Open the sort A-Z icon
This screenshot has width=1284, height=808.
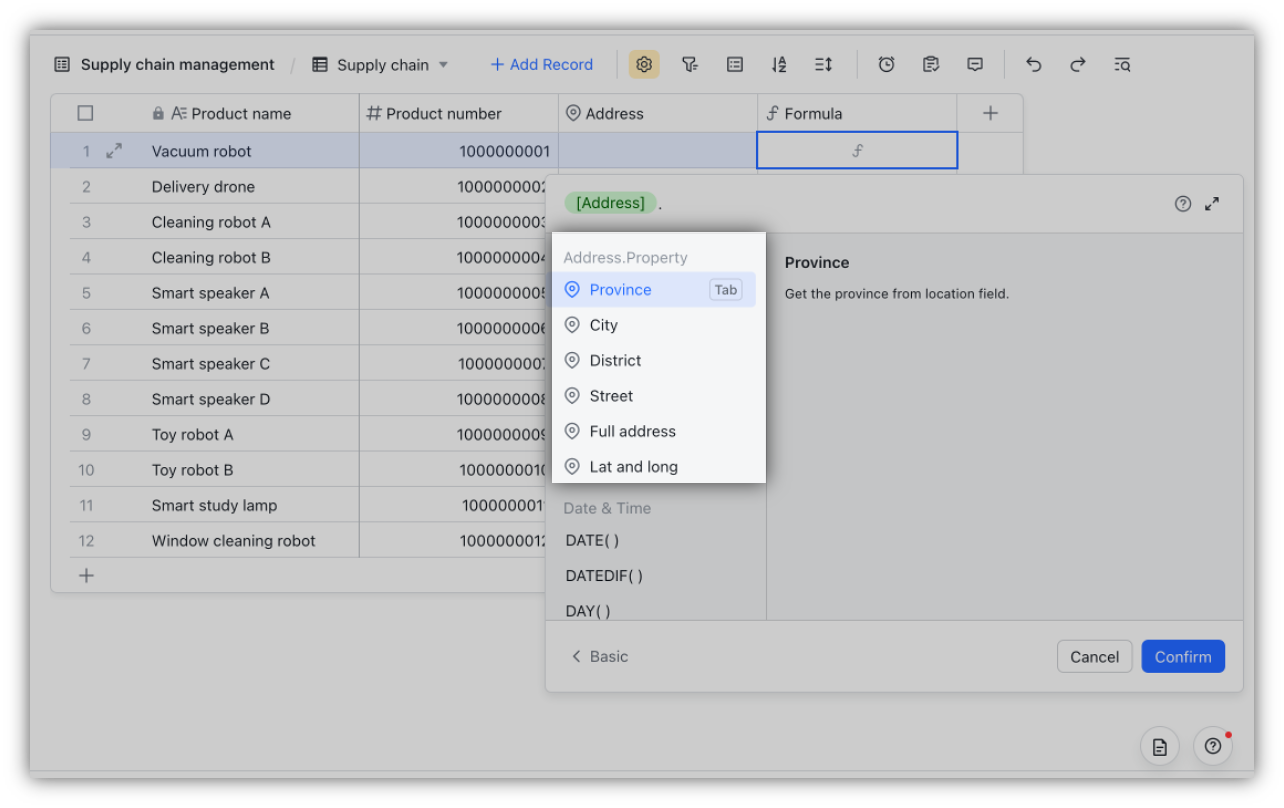click(779, 64)
